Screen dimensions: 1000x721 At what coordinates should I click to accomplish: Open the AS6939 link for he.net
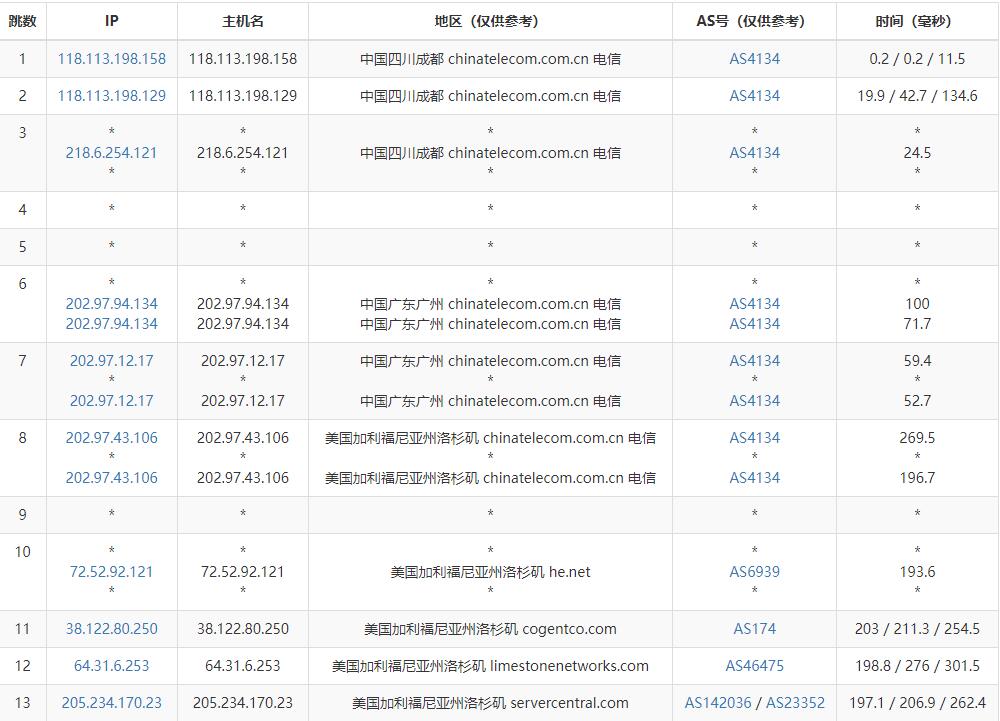(x=754, y=572)
